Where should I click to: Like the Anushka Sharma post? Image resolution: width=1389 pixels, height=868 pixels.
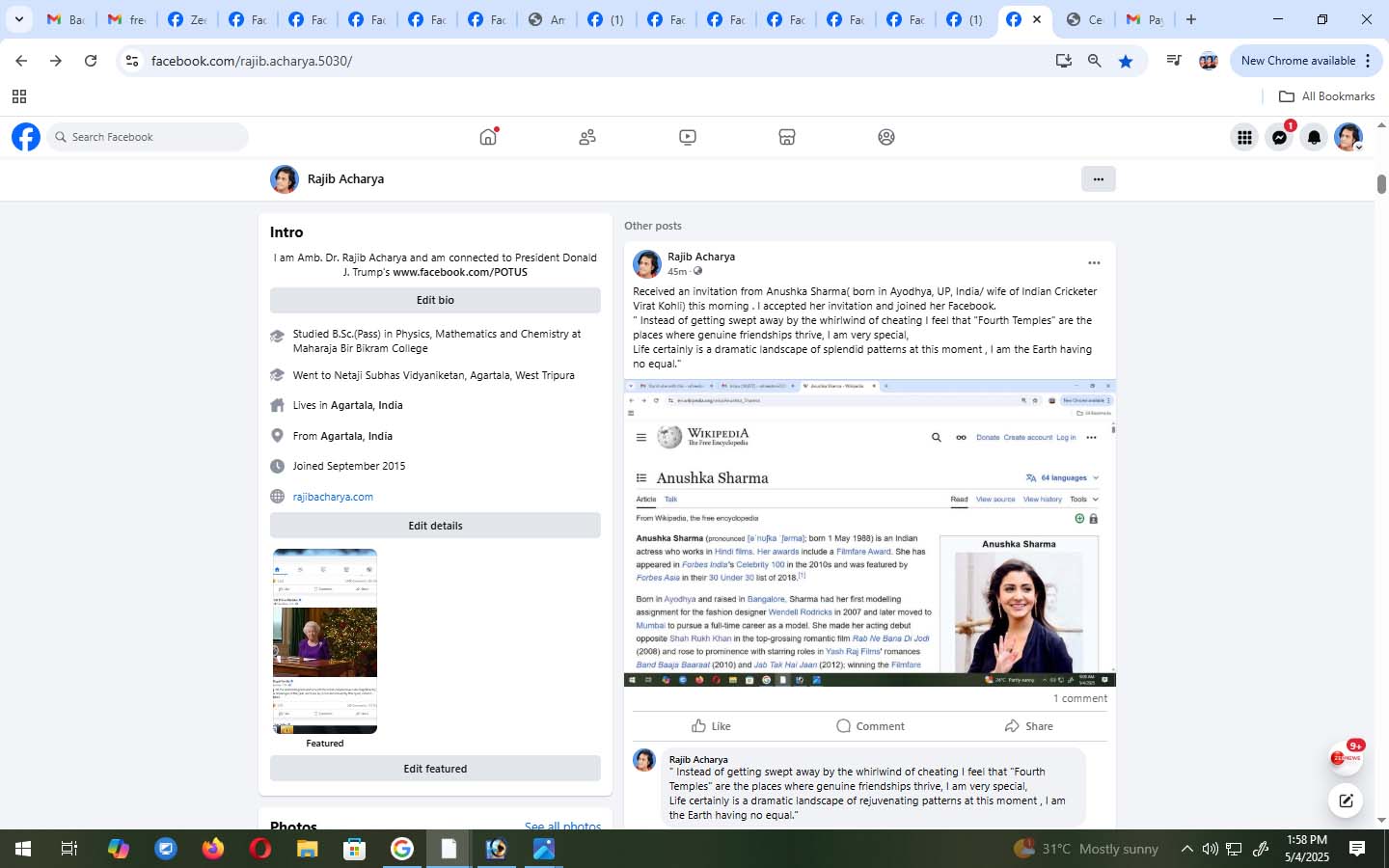[x=712, y=726]
